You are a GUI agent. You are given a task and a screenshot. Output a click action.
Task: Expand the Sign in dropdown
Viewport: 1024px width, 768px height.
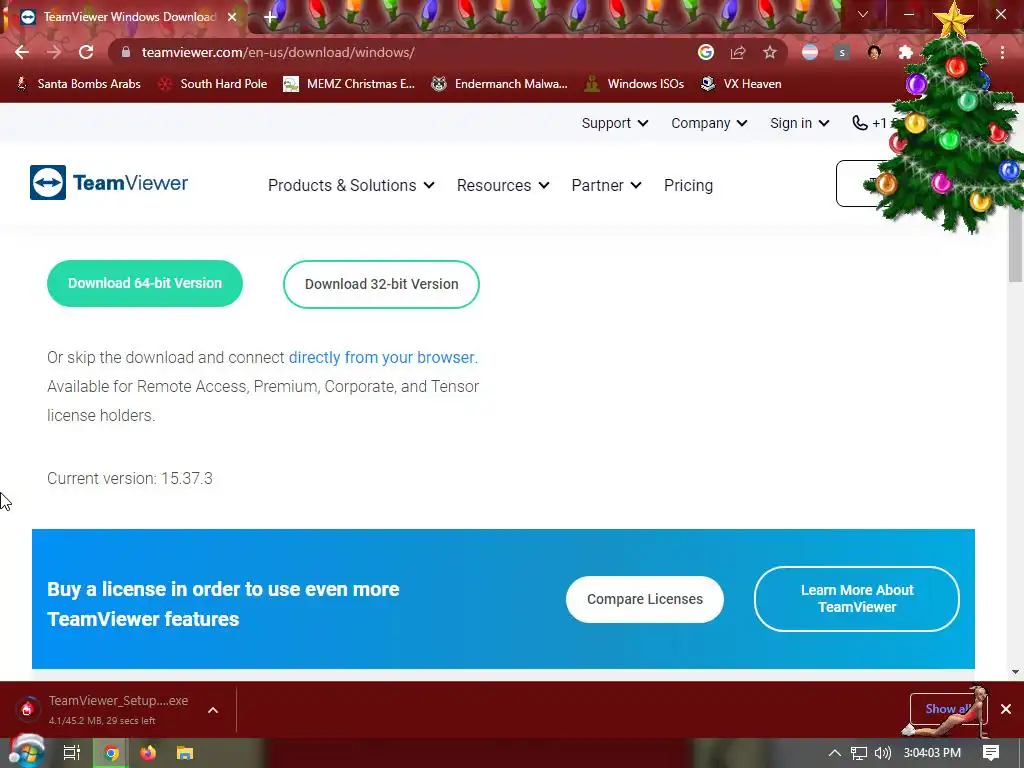click(x=799, y=123)
